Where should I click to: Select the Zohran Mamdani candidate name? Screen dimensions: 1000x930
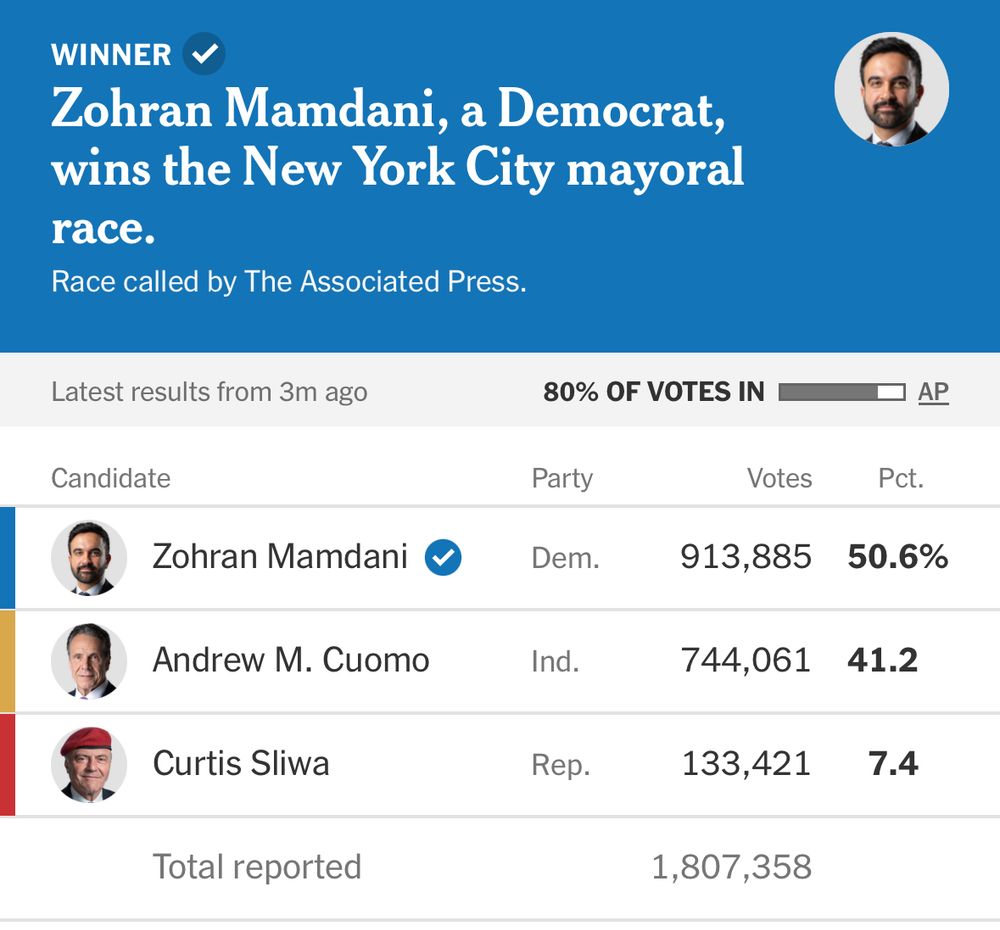(280, 557)
